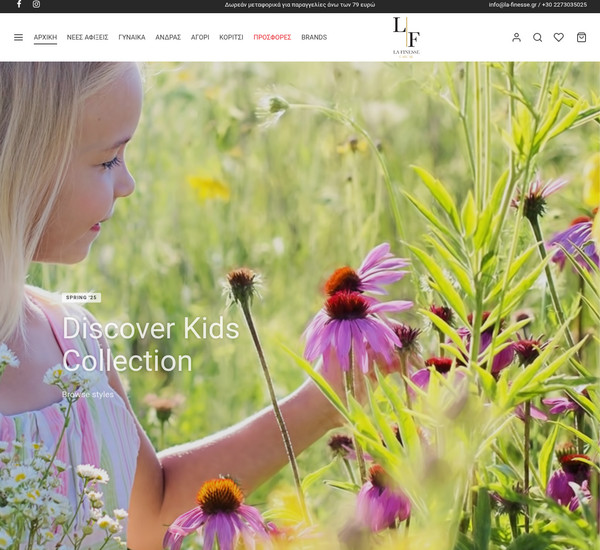Open ΝΕΕΣ ΑΦΙΞΕΙΣ menu item
600x550 pixels.
click(x=87, y=37)
